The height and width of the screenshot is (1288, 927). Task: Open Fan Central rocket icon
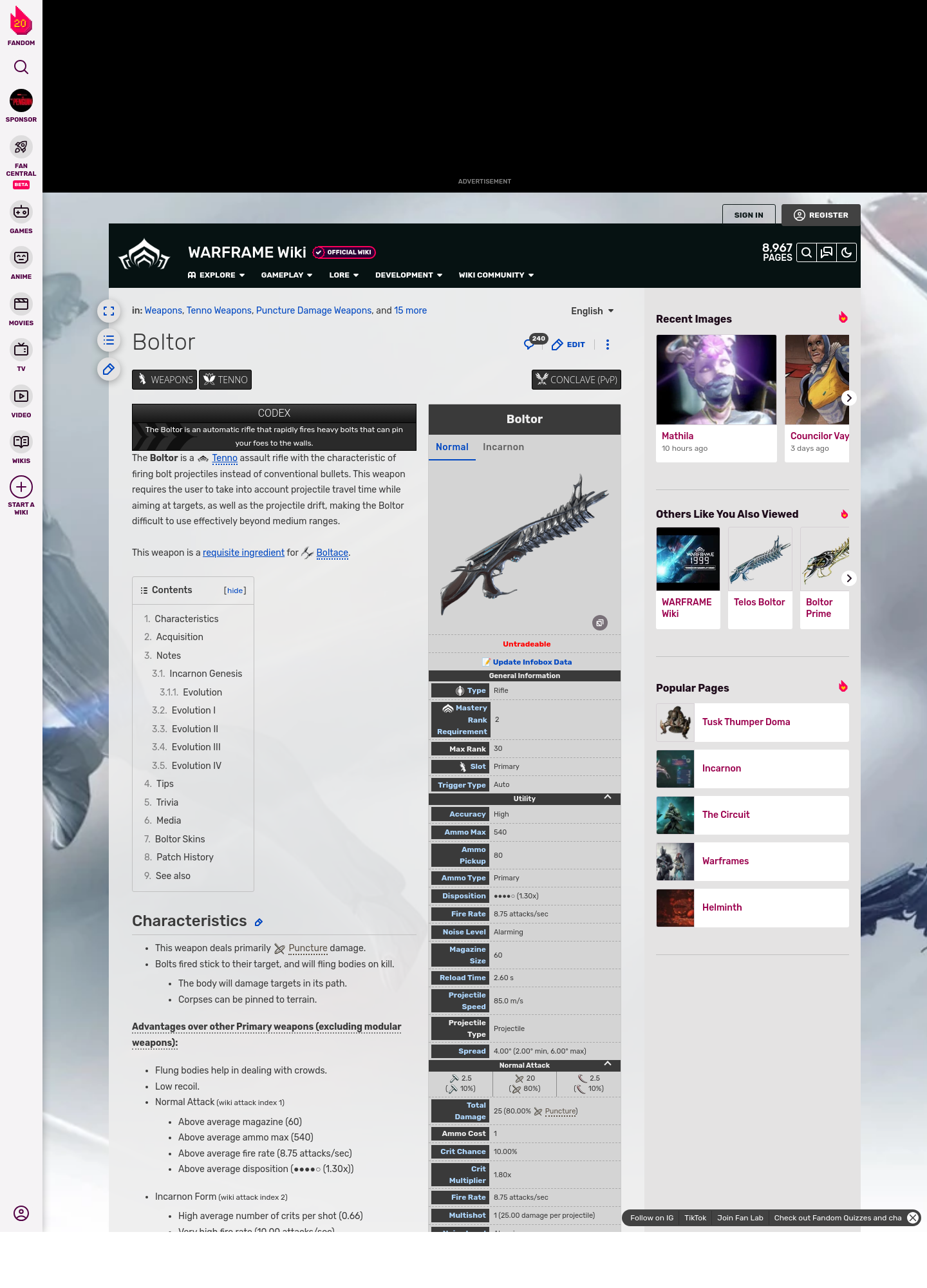[21, 147]
